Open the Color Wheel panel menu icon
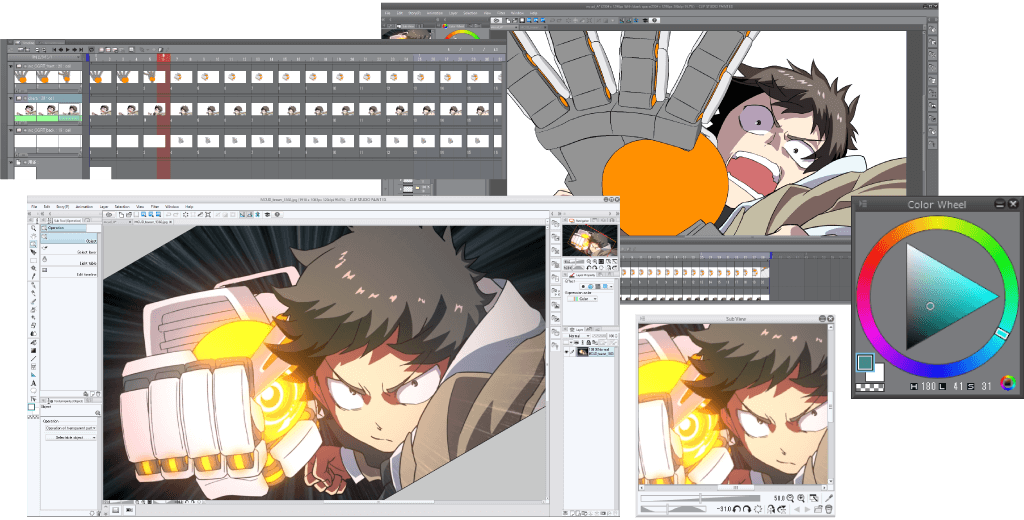This screenshot has height=520, width=1024. [x=863, y=204]
